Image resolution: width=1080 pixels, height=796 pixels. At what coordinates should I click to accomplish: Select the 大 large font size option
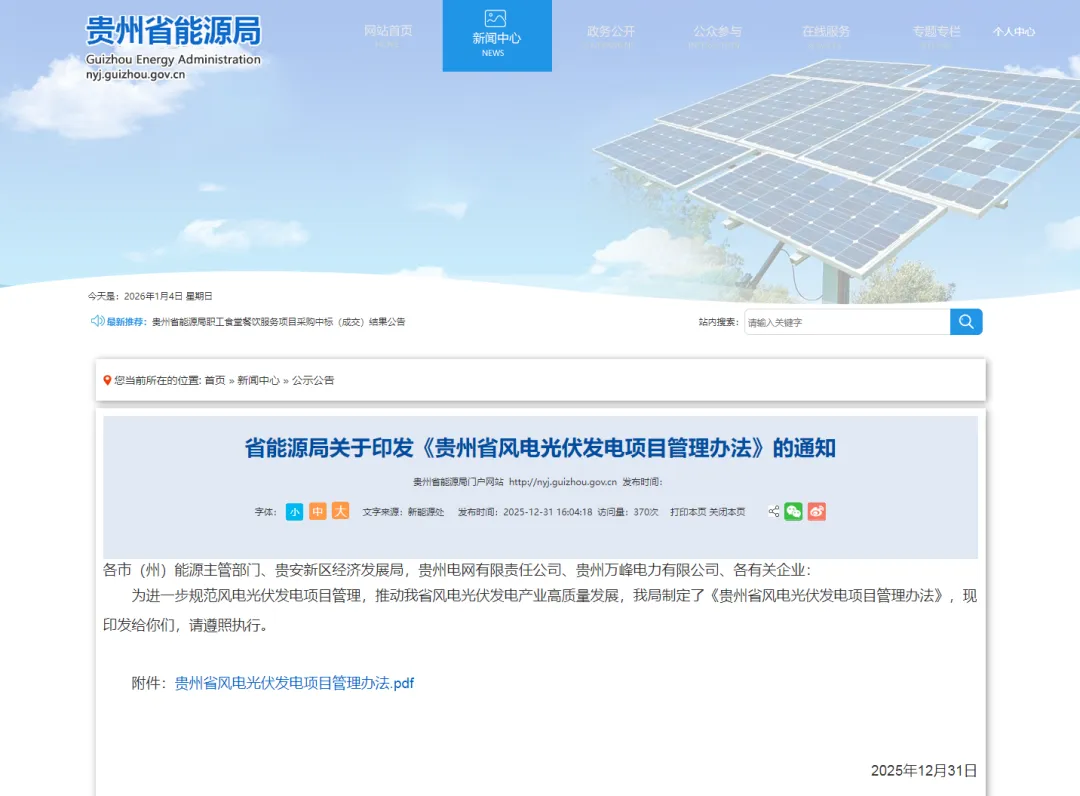tap(340, 511)
